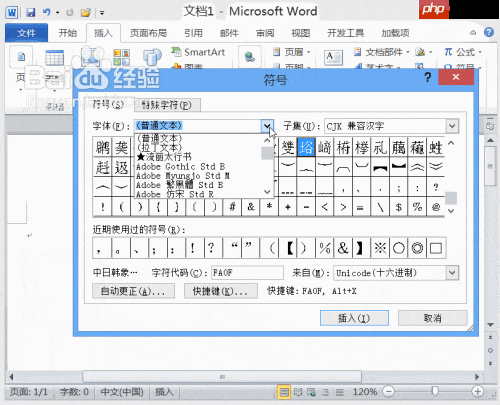Select the print layout view icon
Screen dimensions: 500x405
point(284,392)
